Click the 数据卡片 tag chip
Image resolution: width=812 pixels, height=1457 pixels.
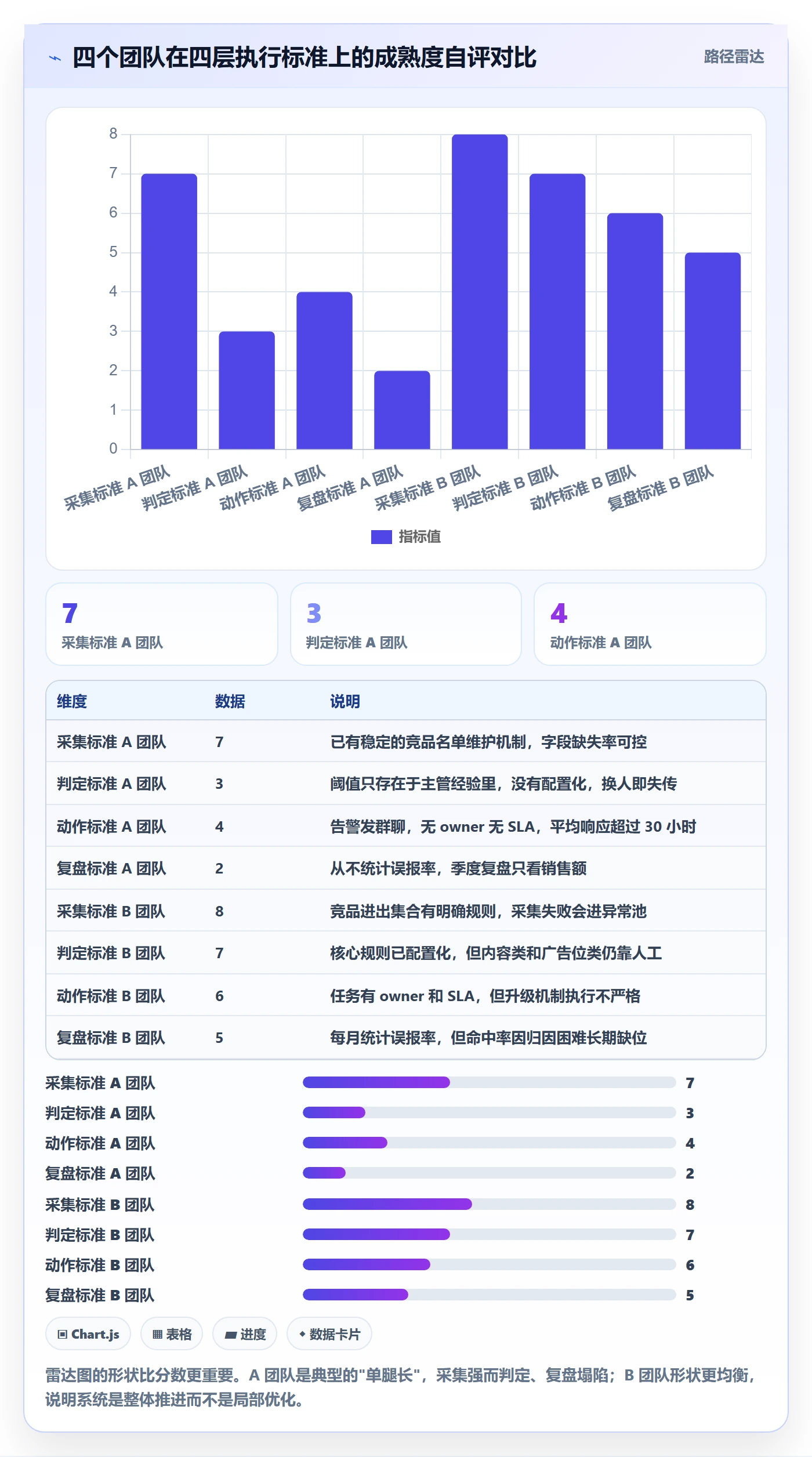pos(329,1334)
